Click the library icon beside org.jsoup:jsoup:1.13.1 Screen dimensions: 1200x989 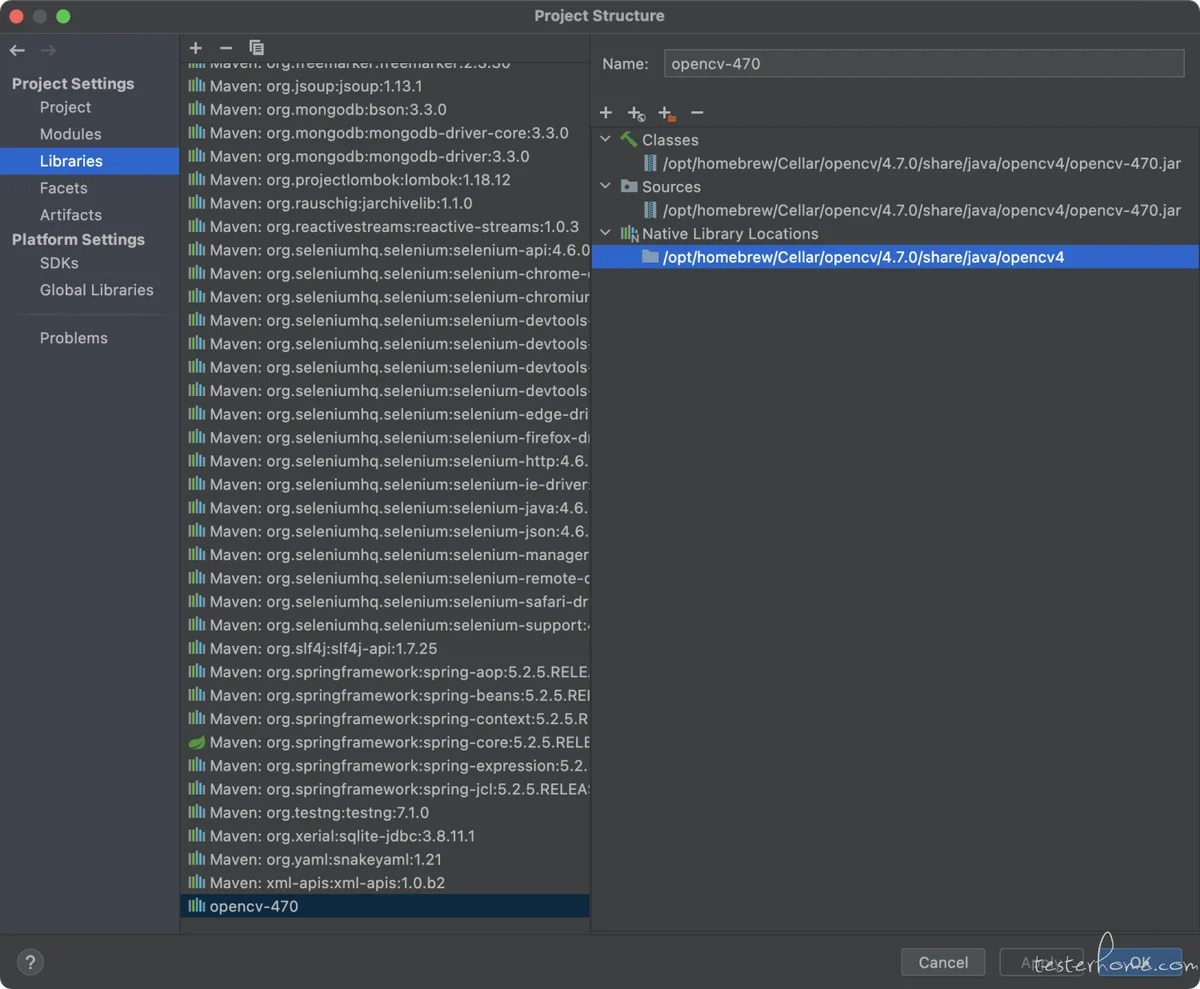tap(197, 86)
